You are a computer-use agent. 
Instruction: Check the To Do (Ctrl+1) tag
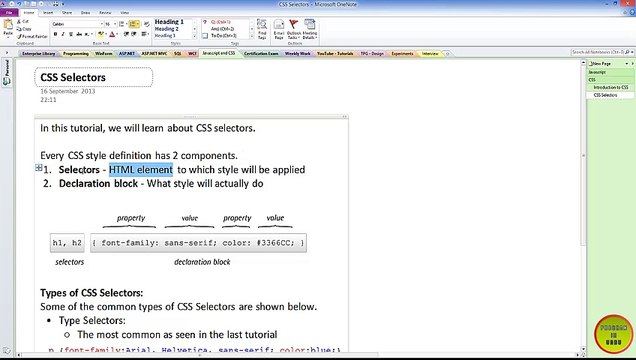click(x=221, y=36)
